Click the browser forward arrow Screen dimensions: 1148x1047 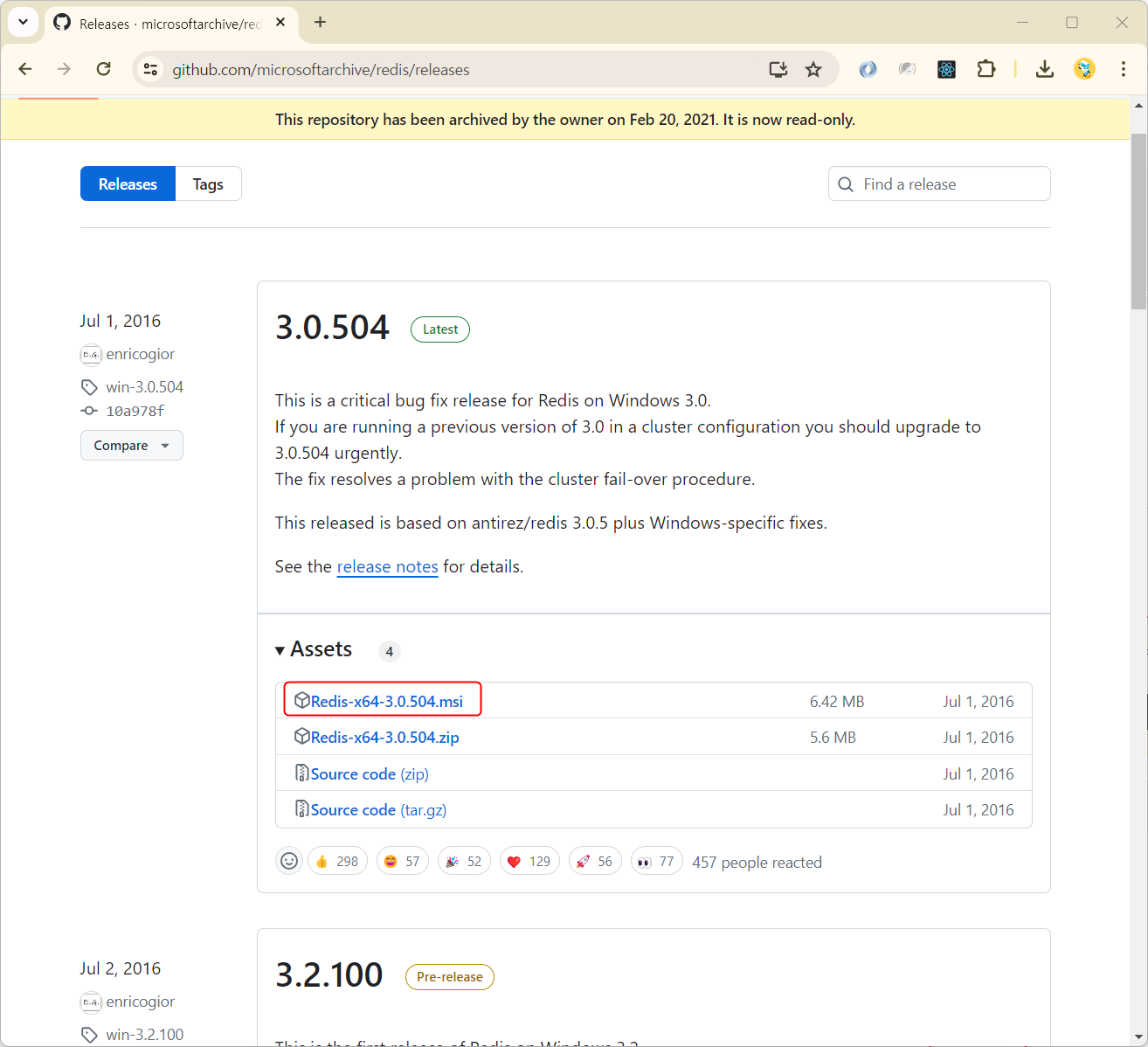64,69
